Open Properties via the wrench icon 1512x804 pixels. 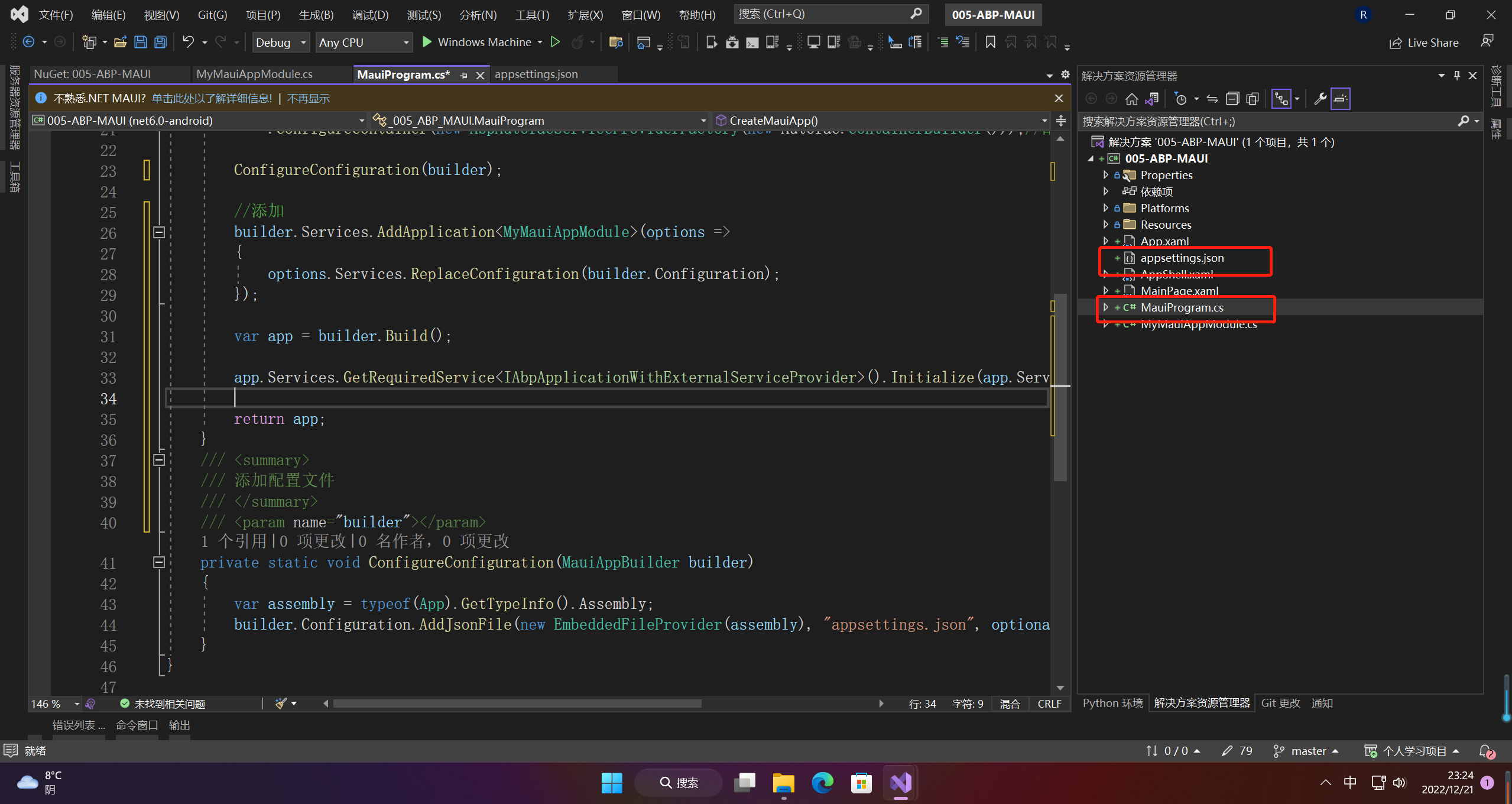coord(1320,99)
